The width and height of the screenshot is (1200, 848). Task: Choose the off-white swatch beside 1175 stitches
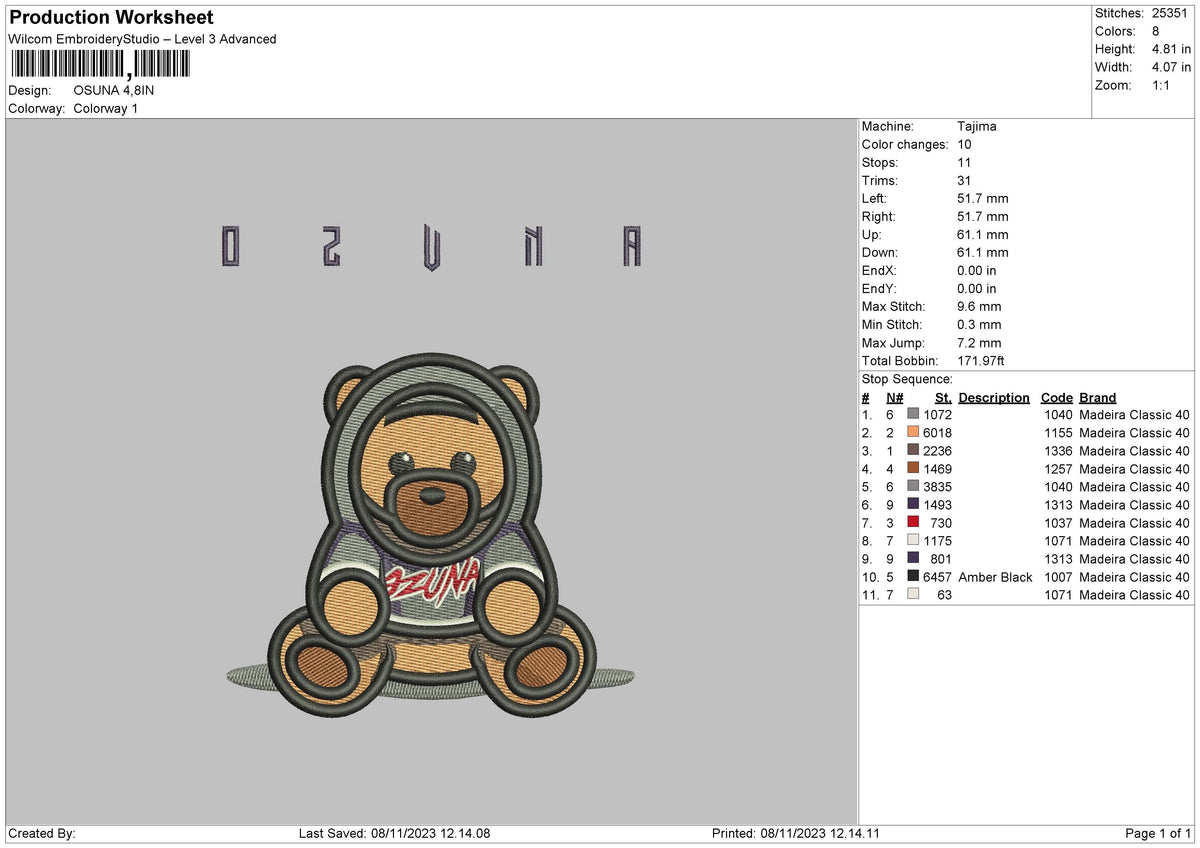(912, 541)
